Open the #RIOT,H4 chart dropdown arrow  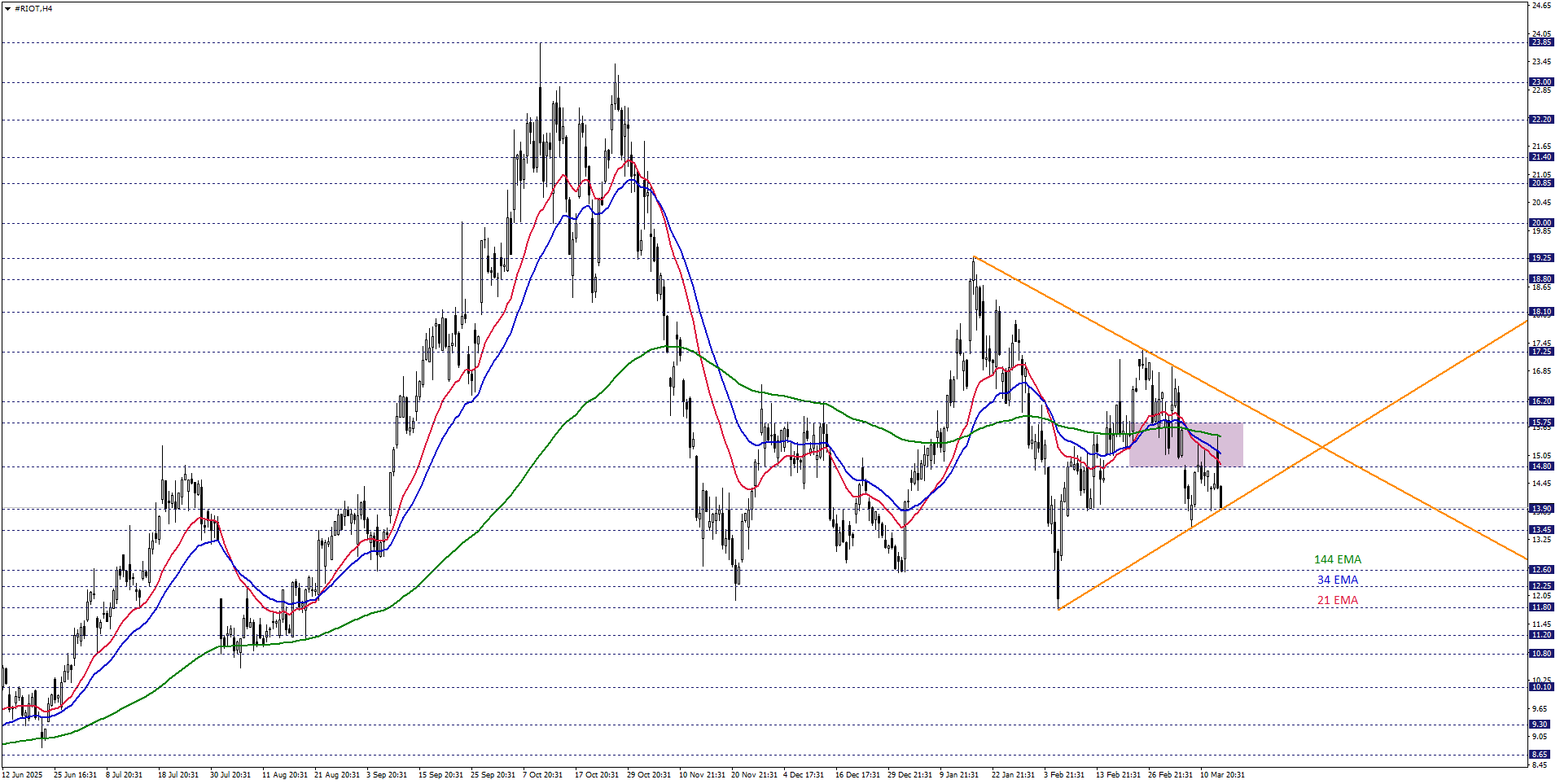click(x=7, y=8)
